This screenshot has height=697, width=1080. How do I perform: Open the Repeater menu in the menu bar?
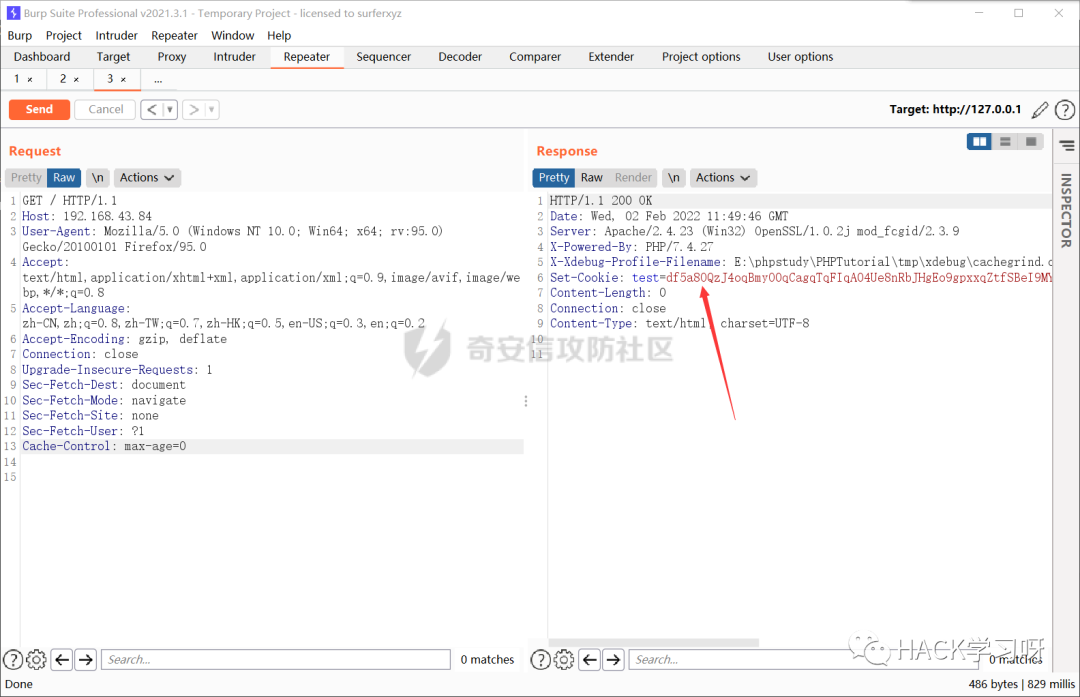tap(174, 35)
